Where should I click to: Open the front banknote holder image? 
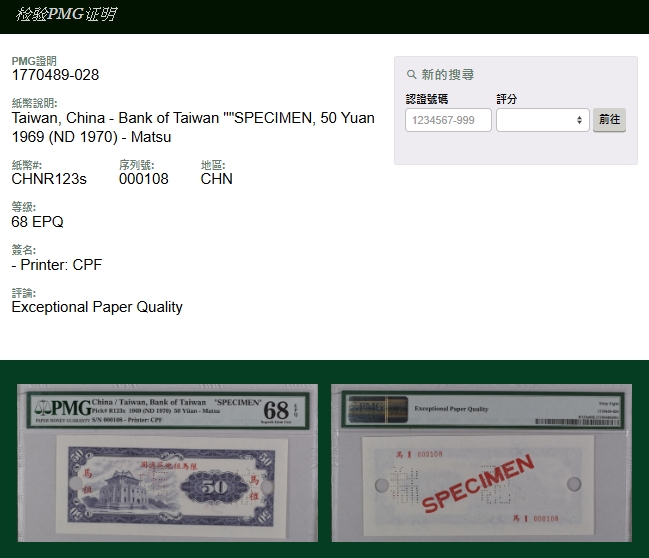(x=168, y=463)
